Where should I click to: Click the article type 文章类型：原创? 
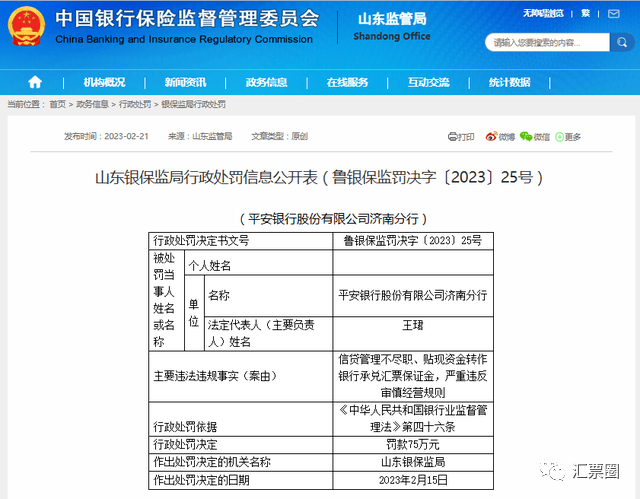point(280,136)
